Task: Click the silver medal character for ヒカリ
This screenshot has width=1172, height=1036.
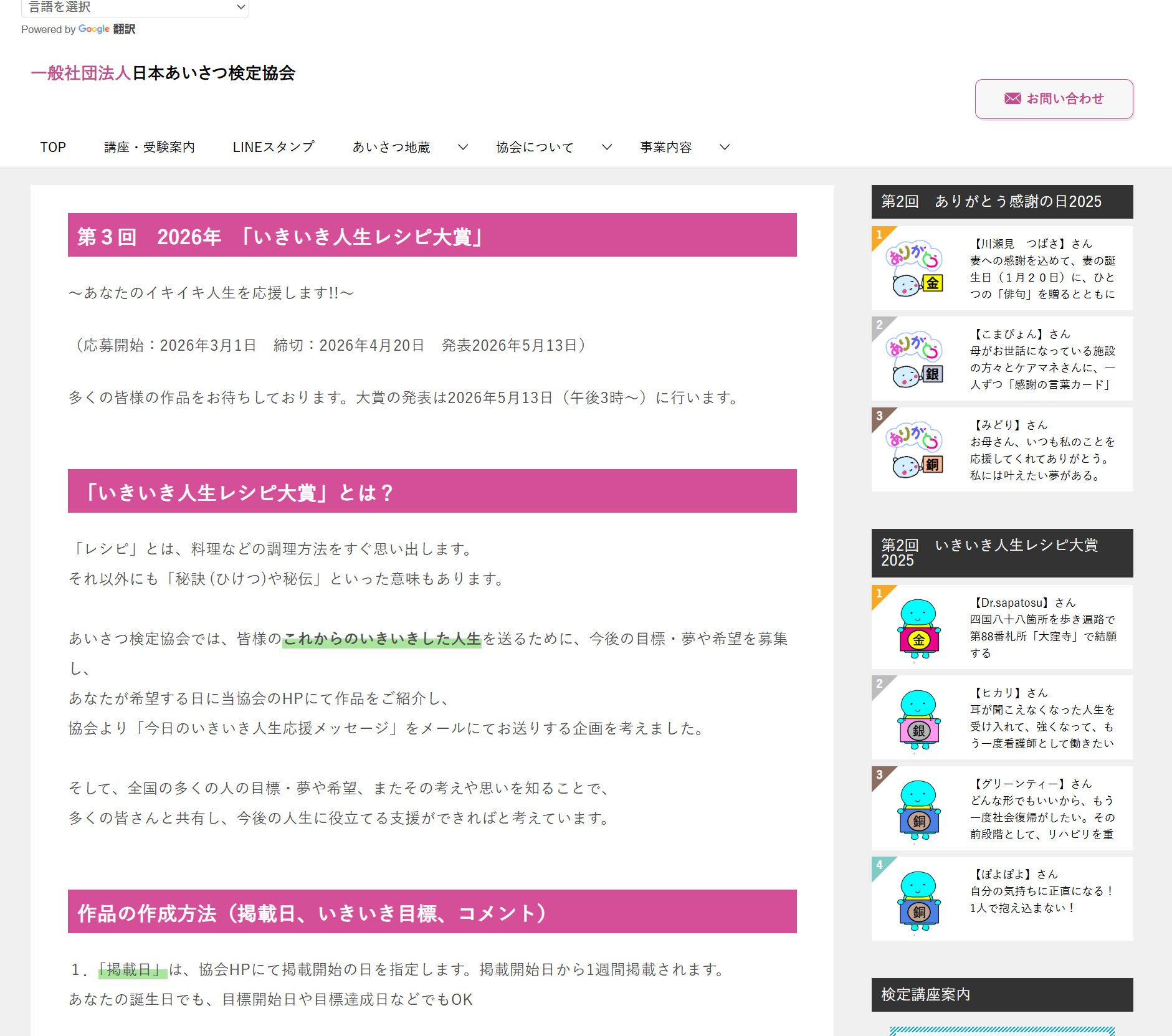Action: click(918, 718)
